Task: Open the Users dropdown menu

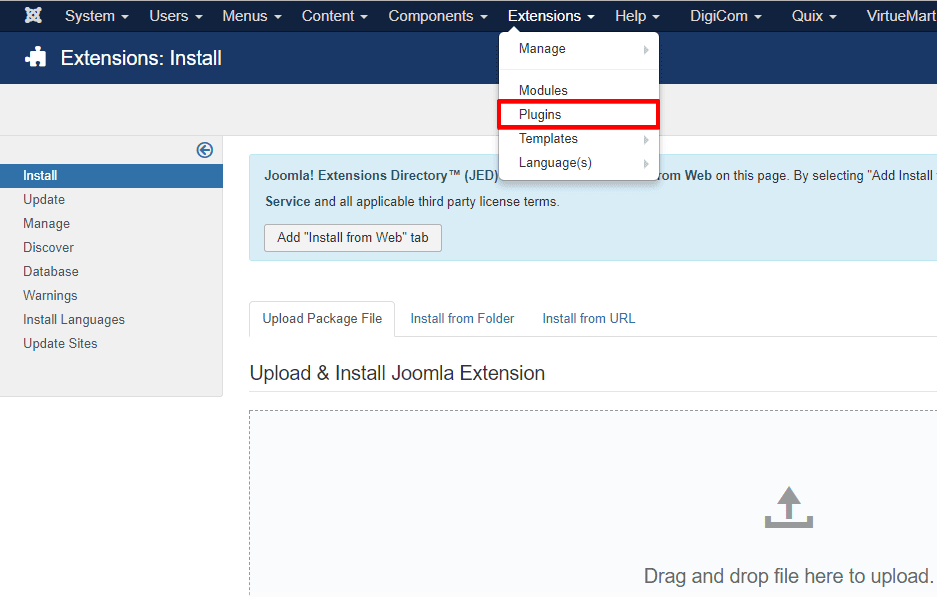Action: [175, 16]
